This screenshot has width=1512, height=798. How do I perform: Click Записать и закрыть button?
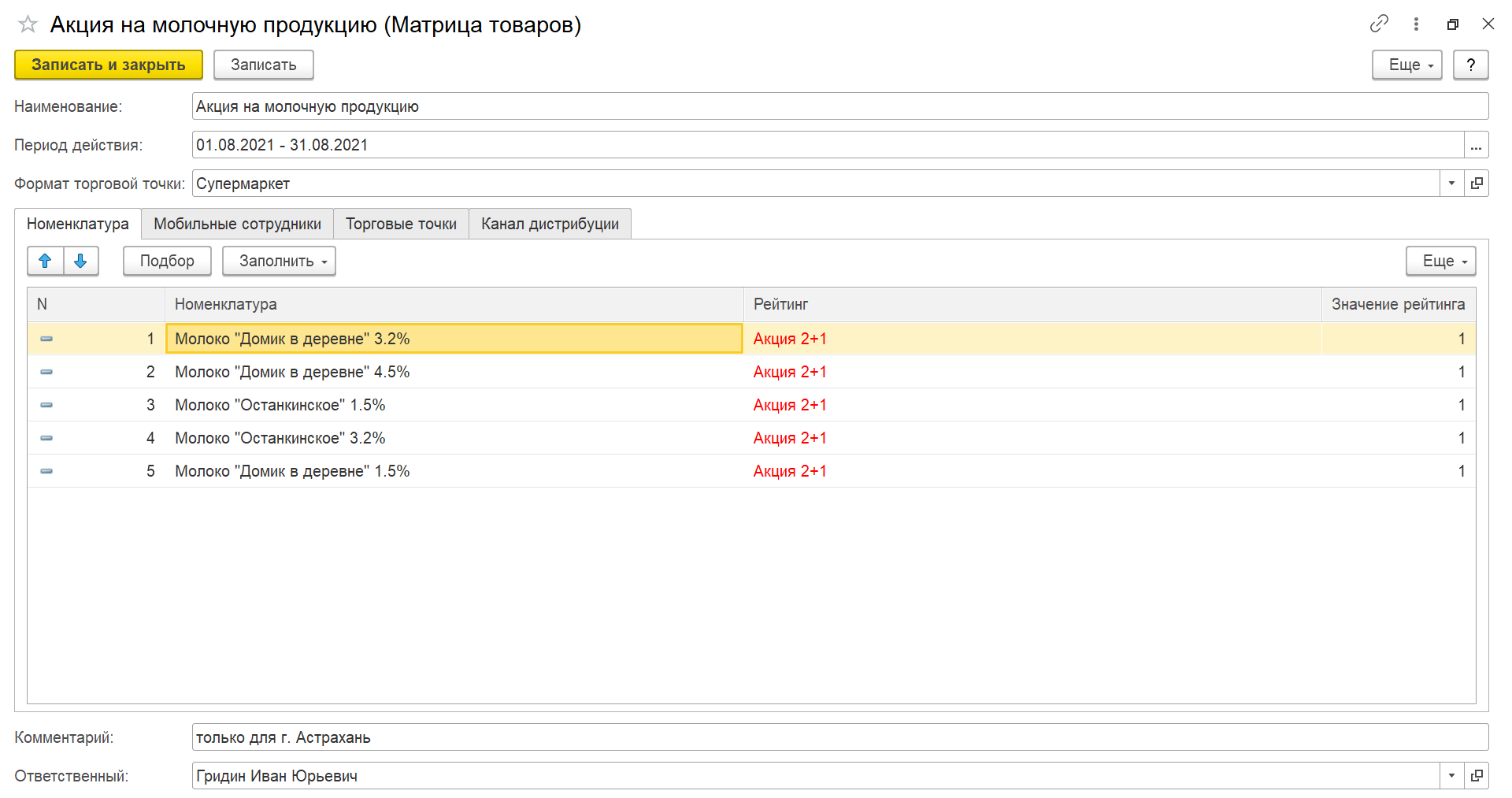coord(109,65)
